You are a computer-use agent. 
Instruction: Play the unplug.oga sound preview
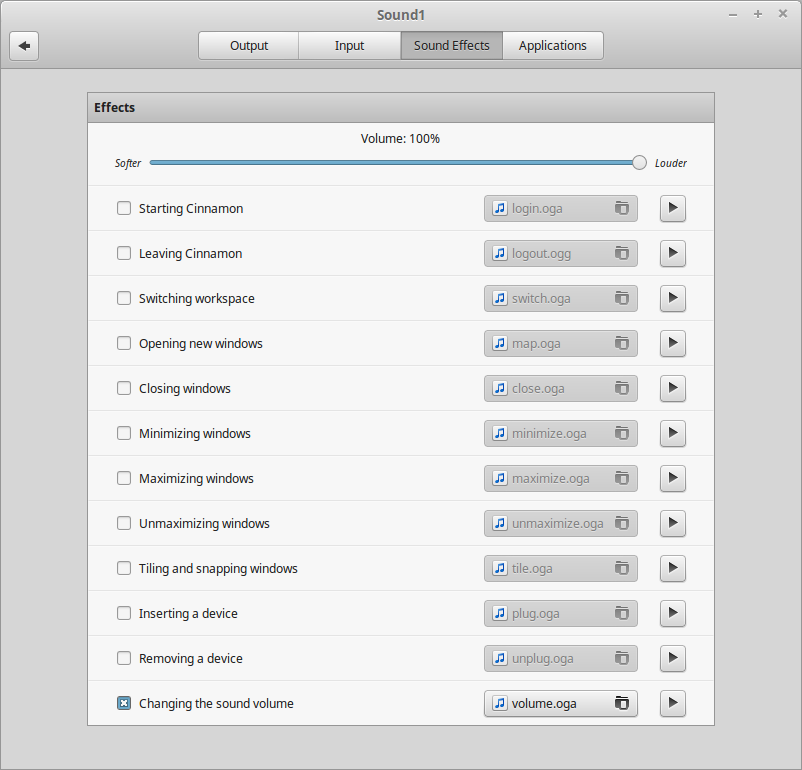[x=673, y=658]
